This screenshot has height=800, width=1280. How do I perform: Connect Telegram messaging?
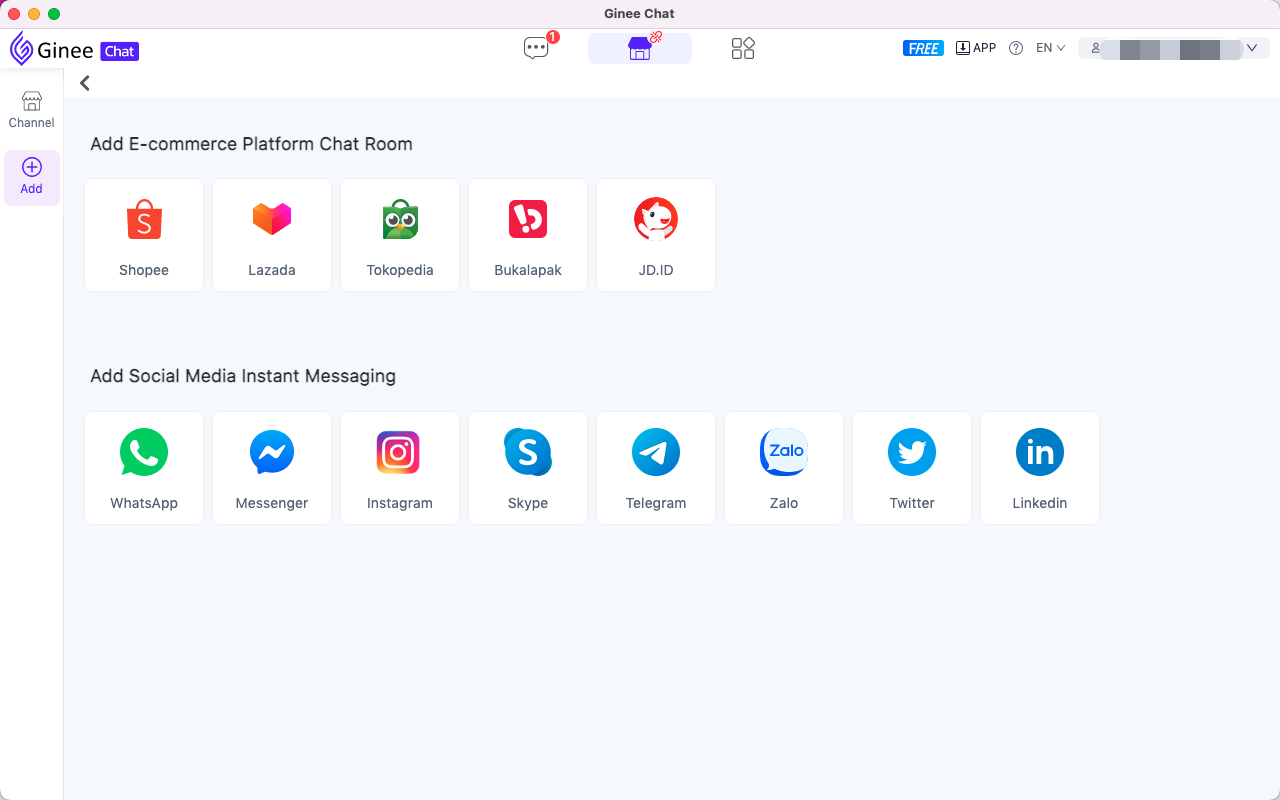(656, 468)
